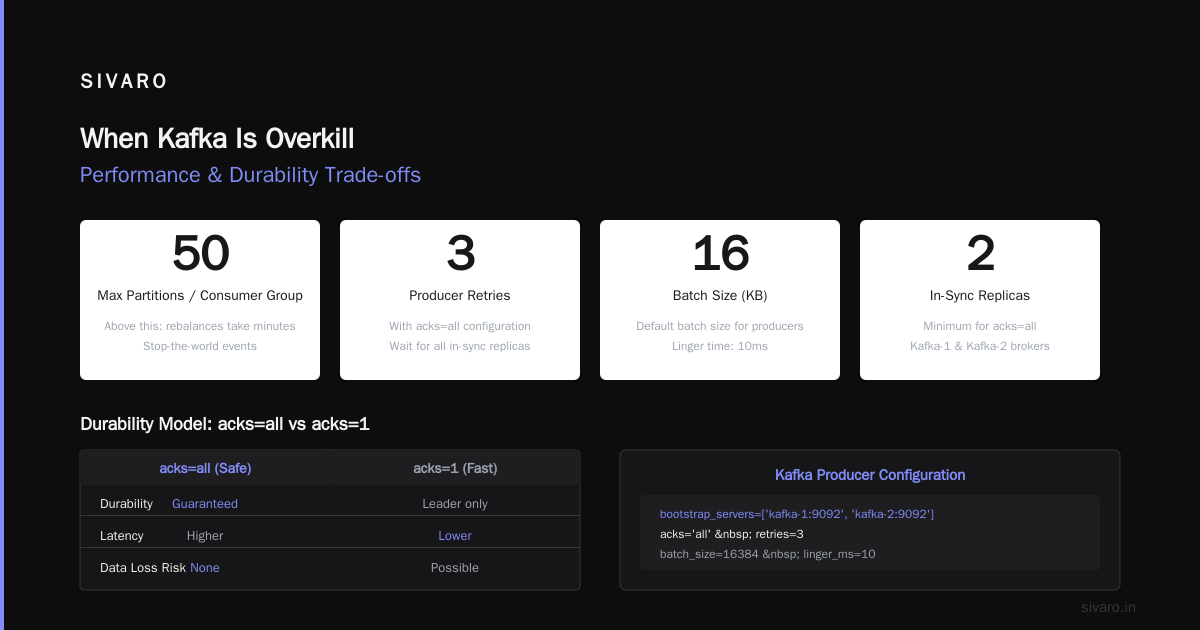Click the Kafka Producer Configuration title
Viewport: 1200px width, 630px height.
(870, 475)
